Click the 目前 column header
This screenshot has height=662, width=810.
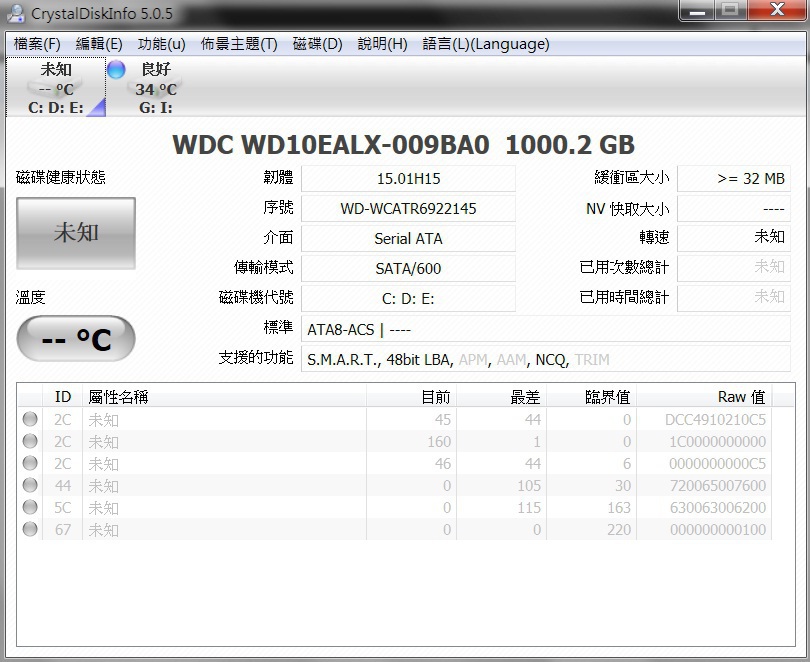tap(411, 397)
